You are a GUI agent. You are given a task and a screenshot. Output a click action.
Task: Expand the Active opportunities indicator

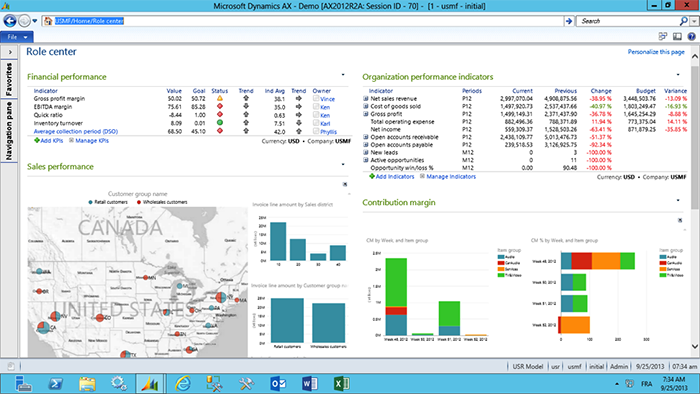click(366, 160)
